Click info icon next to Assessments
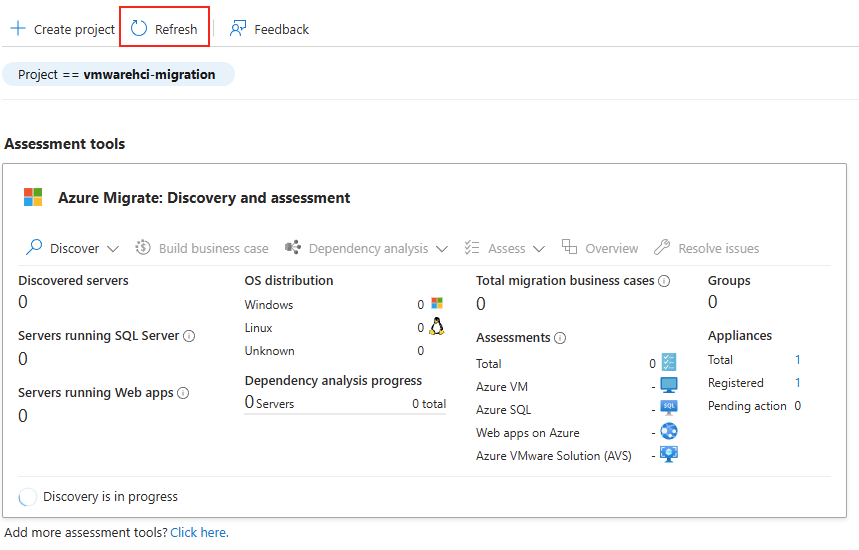The image size is (859, 550). pyautogui.click(x=560, y=338)
